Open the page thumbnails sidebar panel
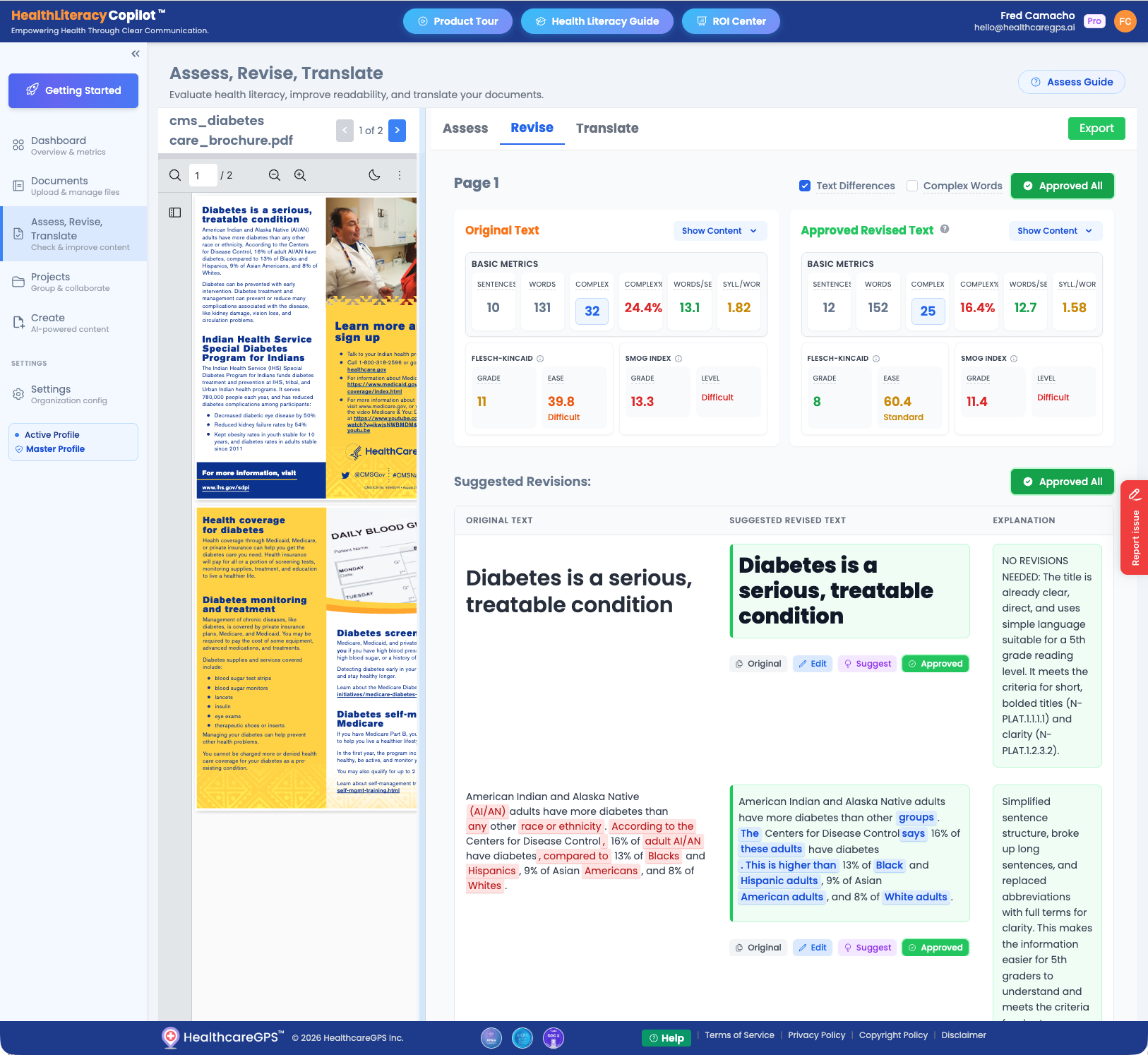1148x1055 pixels. 174,212
